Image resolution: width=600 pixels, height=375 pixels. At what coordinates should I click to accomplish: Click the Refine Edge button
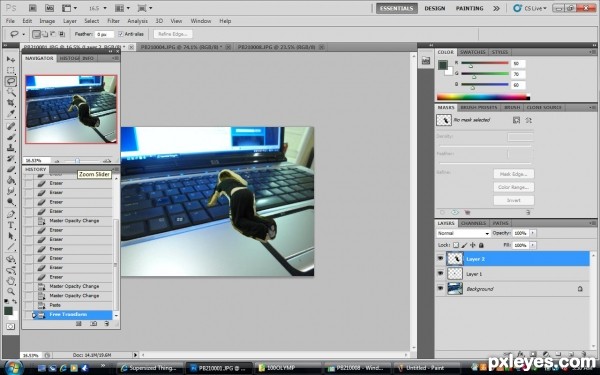coord(173,34)
